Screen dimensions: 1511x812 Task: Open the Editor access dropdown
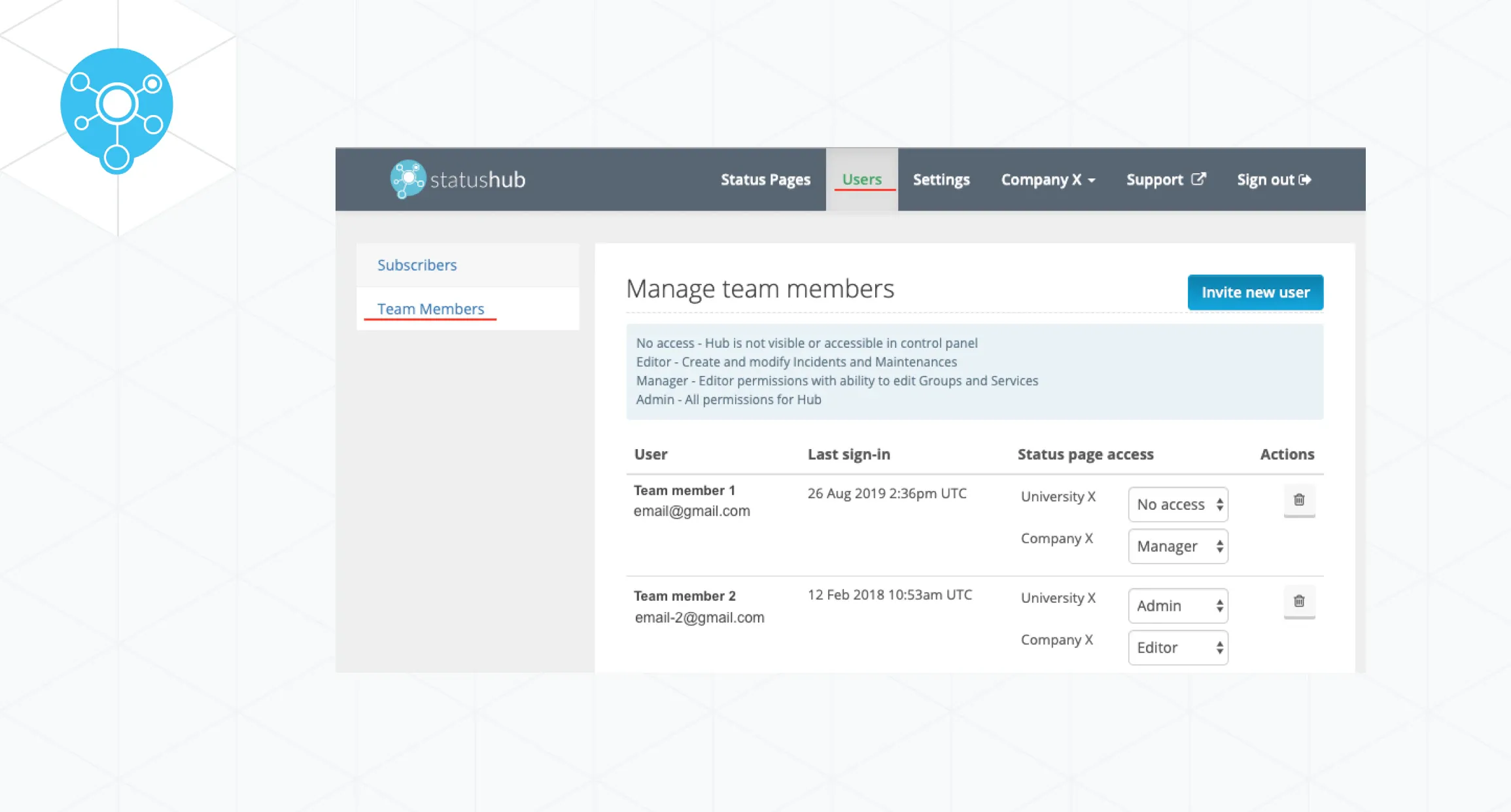1177,648
